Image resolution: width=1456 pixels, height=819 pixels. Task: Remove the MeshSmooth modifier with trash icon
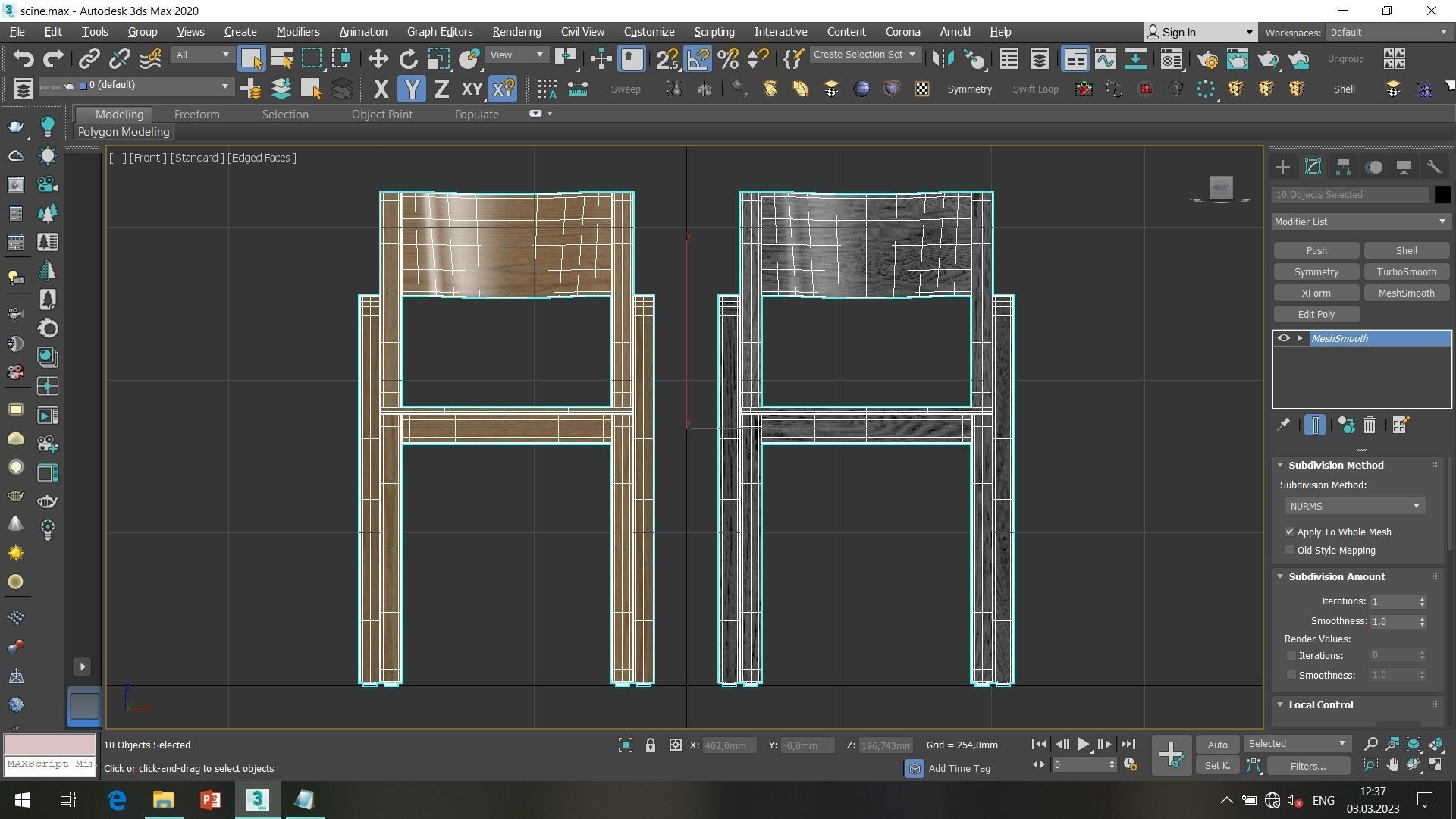point(1369,425)
